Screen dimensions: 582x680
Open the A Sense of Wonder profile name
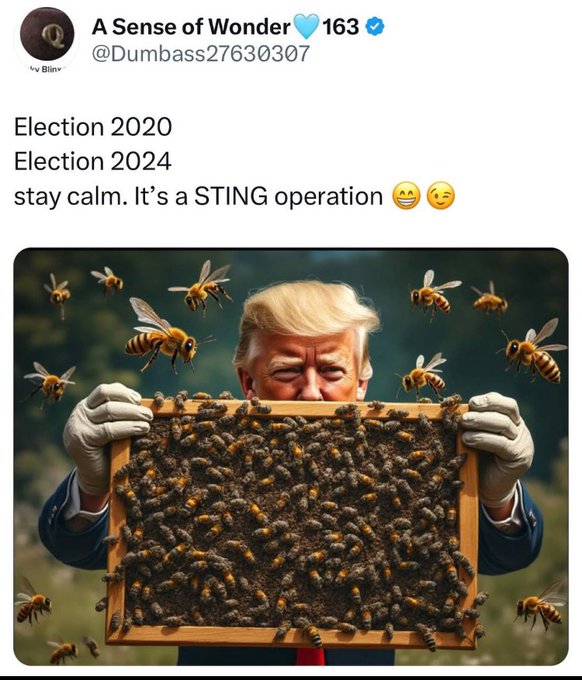(191, 27)
